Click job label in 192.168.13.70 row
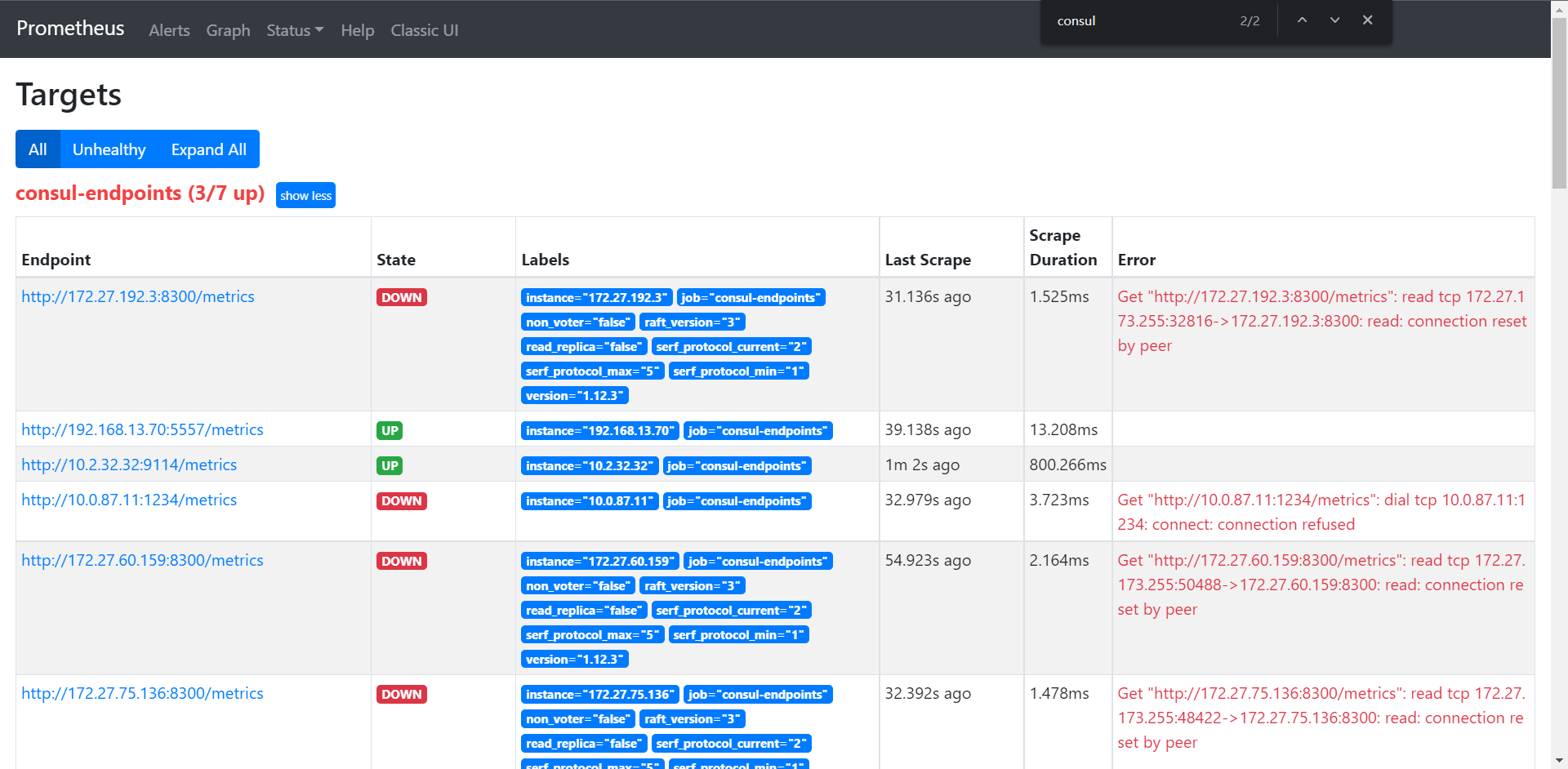Image resolution: width=1568 pixels, height=769 pixels. click(x=758, y=430)
